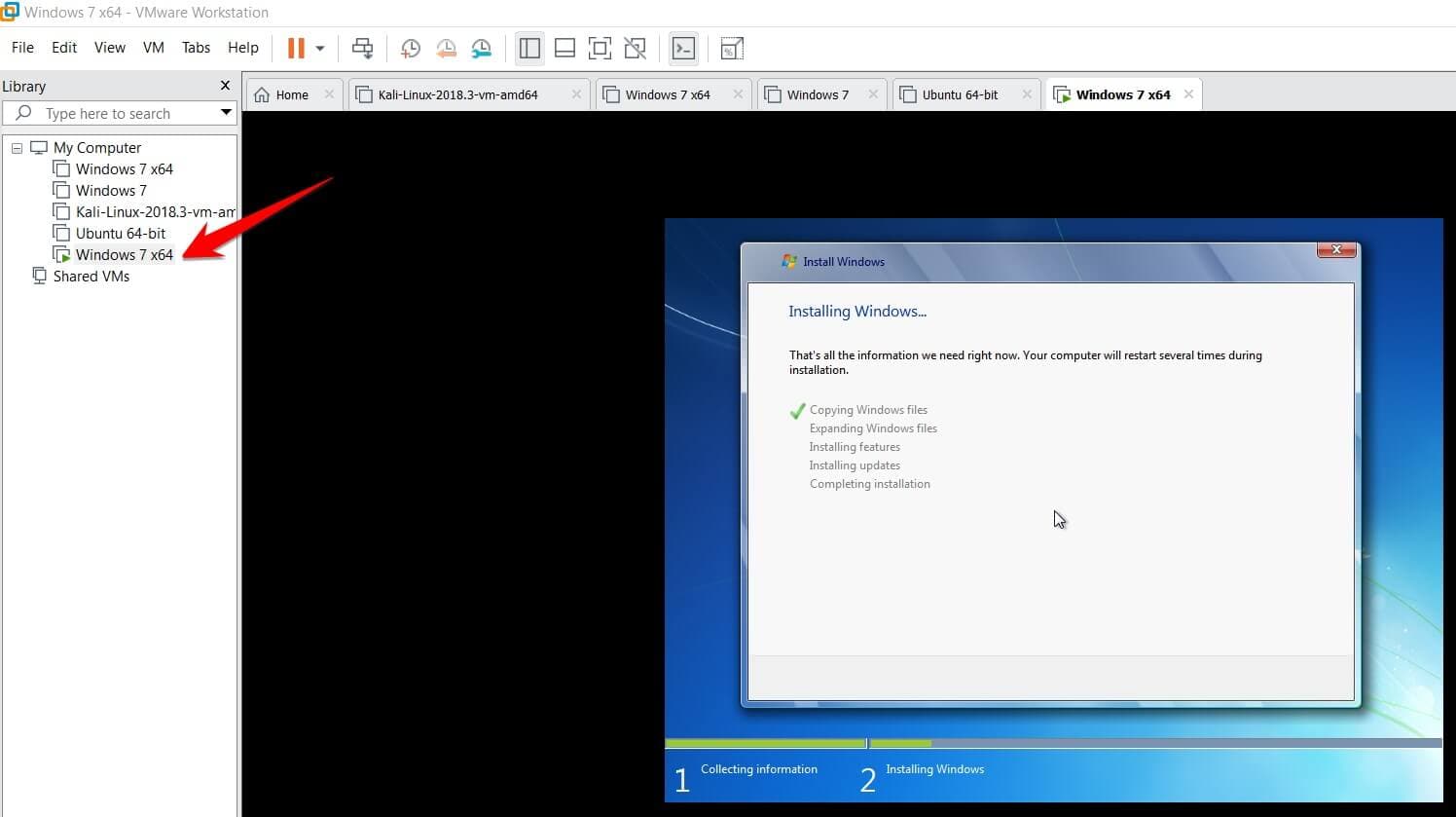This screenshot has width=1456, height=817.
Task: Toggle the library sidebar view button
Action: [x=529, y=48]
